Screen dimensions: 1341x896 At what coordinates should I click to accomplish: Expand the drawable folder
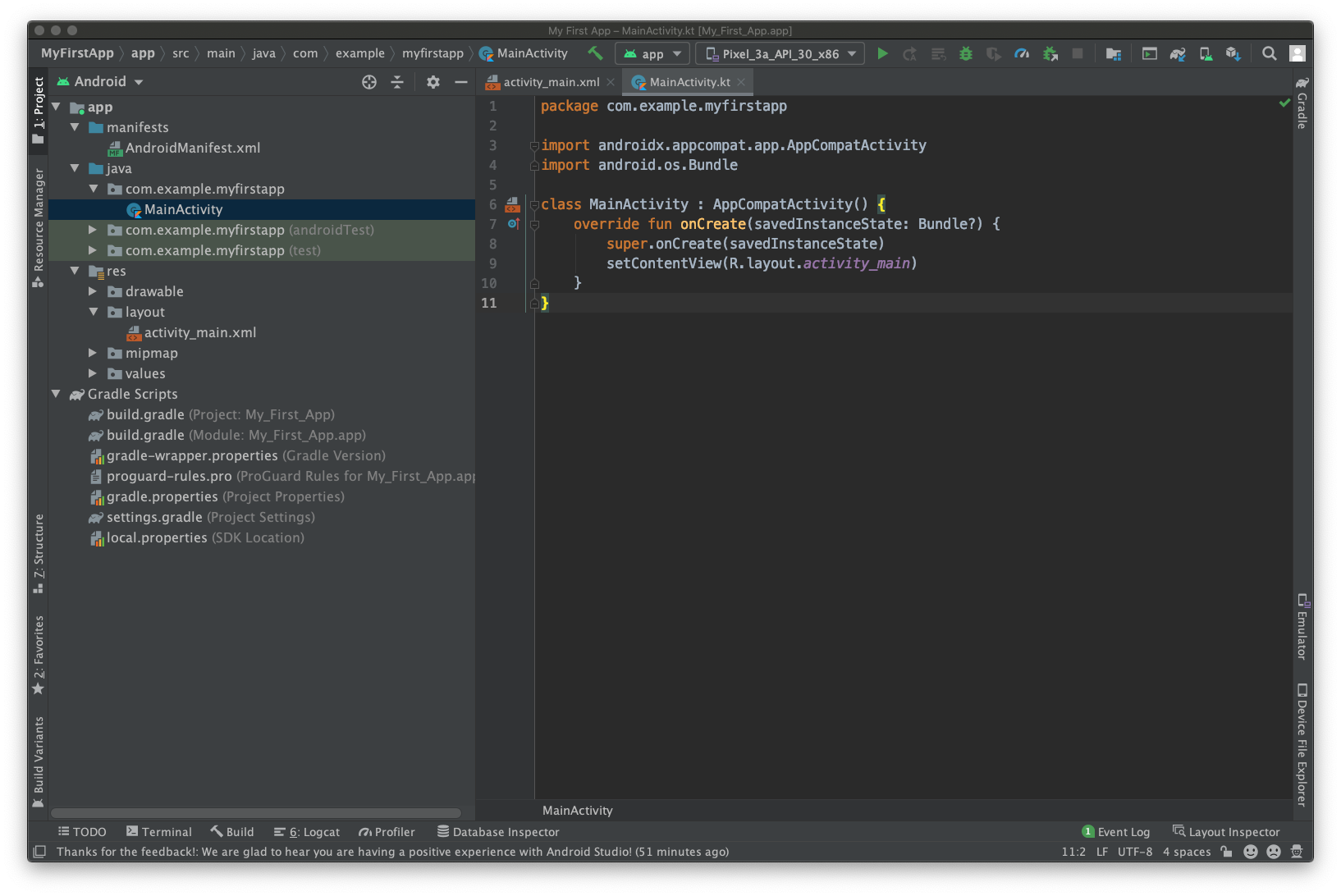92,291
